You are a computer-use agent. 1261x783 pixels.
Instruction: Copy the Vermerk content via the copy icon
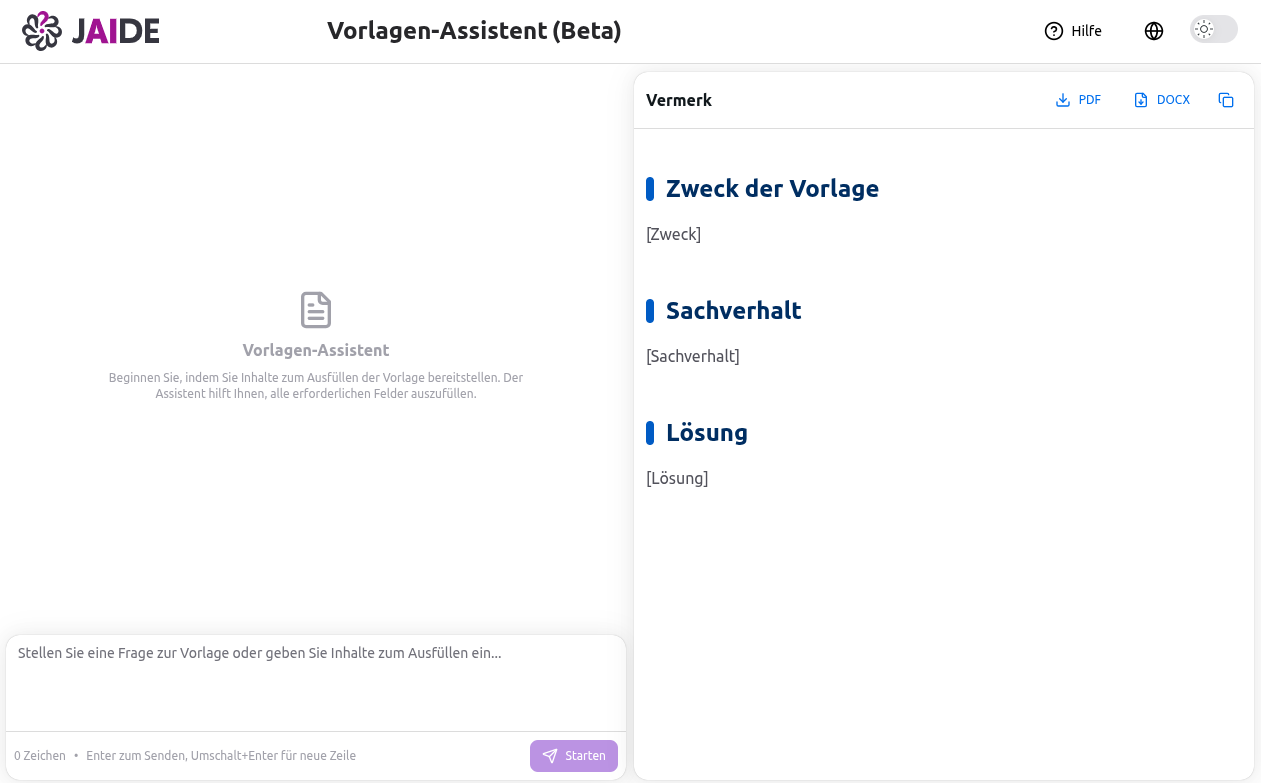click(x=1226, y=100)
